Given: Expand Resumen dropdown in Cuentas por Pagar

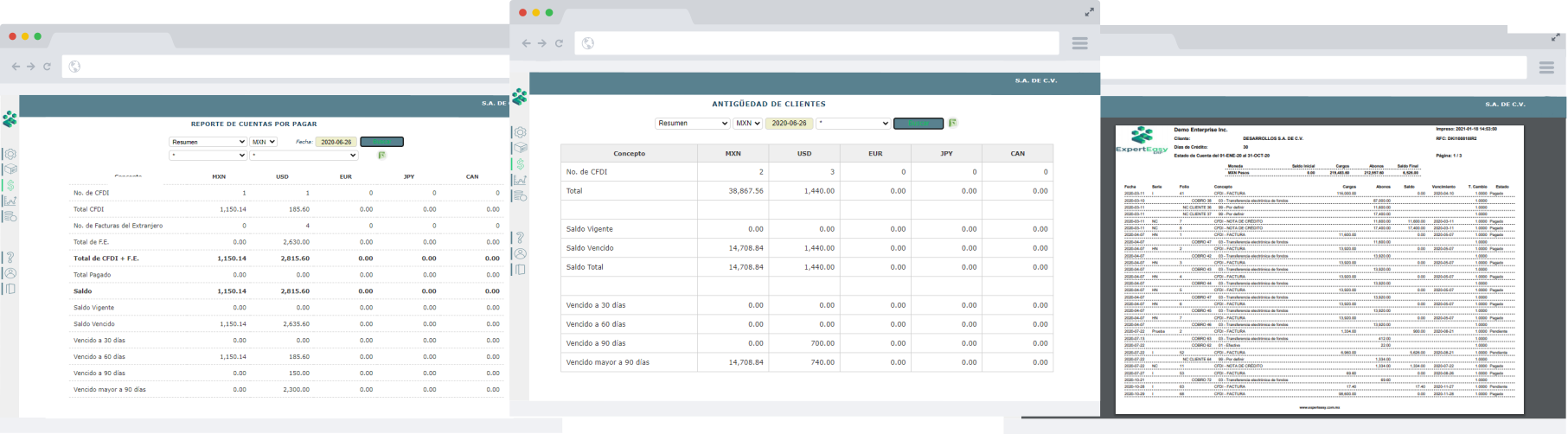Looking at the screenshot, I should [208, 142].
